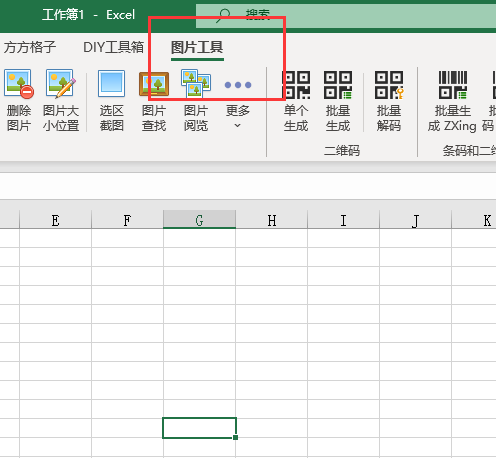Screen dimensions: 496x458
Task: Open the DIY工具箱 ribbon tab
Action: pos(113,47)
